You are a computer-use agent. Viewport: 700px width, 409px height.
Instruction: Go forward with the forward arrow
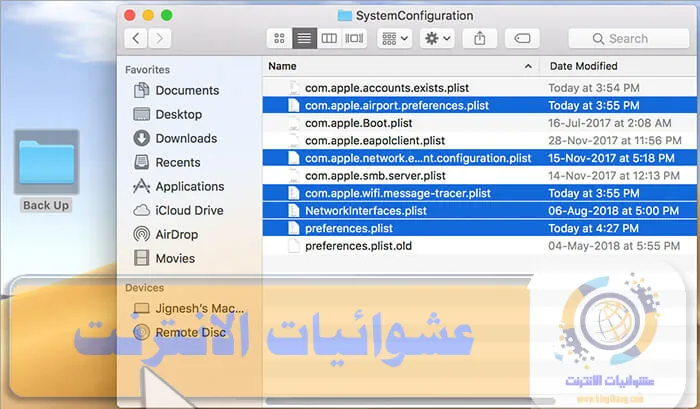click(x=159, y=38)
